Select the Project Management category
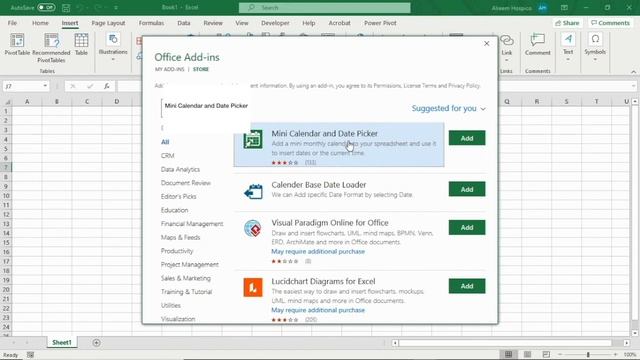 pos(190,264)
